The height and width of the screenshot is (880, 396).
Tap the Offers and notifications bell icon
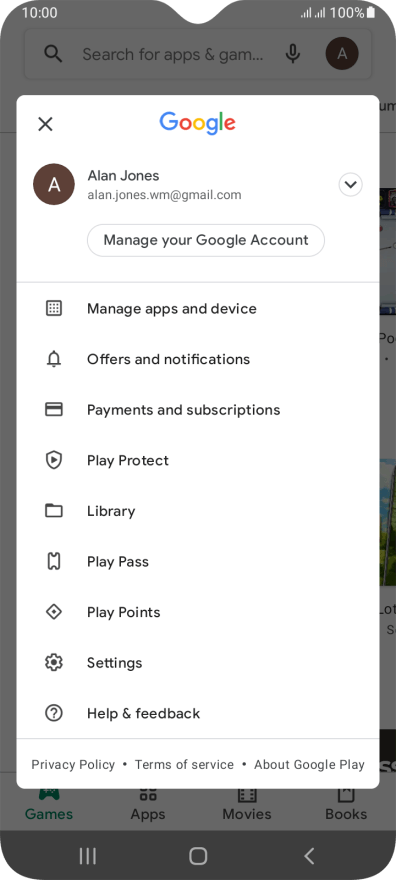(x=54, y=359)
